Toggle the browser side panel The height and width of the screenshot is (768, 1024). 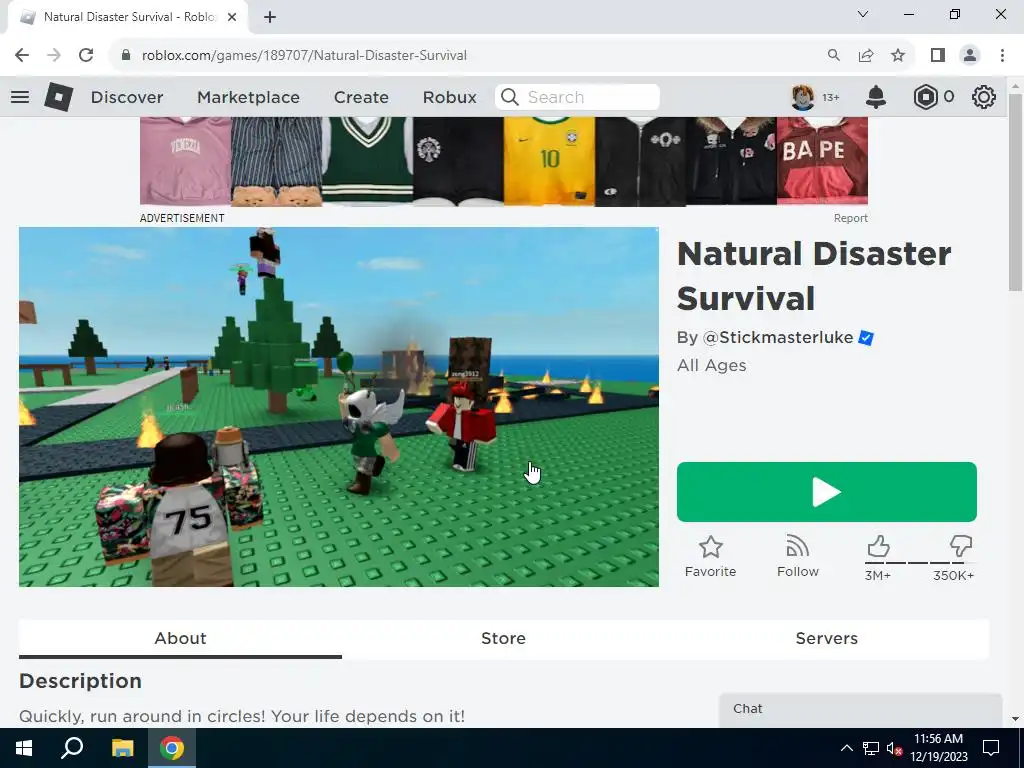[938, 56]
